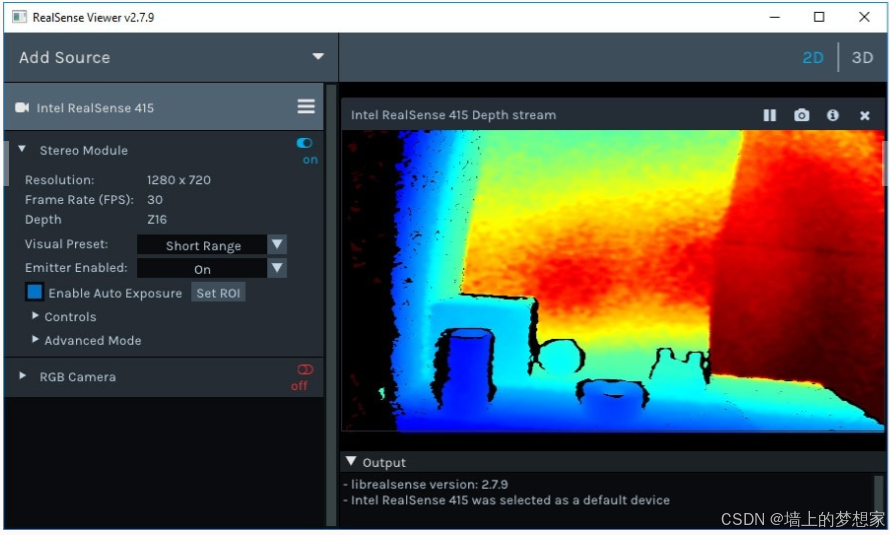890x535 pixels.
Task: Click the Frame Rate value 30
Action: [155, 200]
